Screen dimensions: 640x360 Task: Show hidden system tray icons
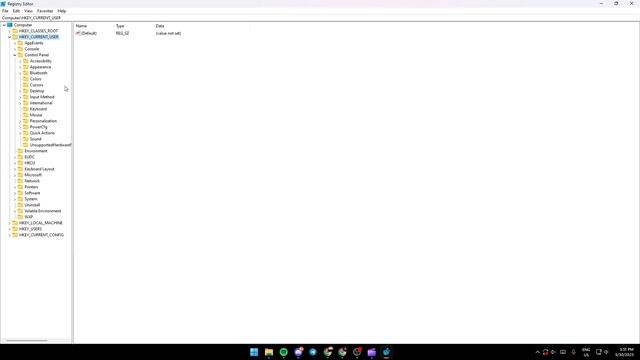point(537,352)
